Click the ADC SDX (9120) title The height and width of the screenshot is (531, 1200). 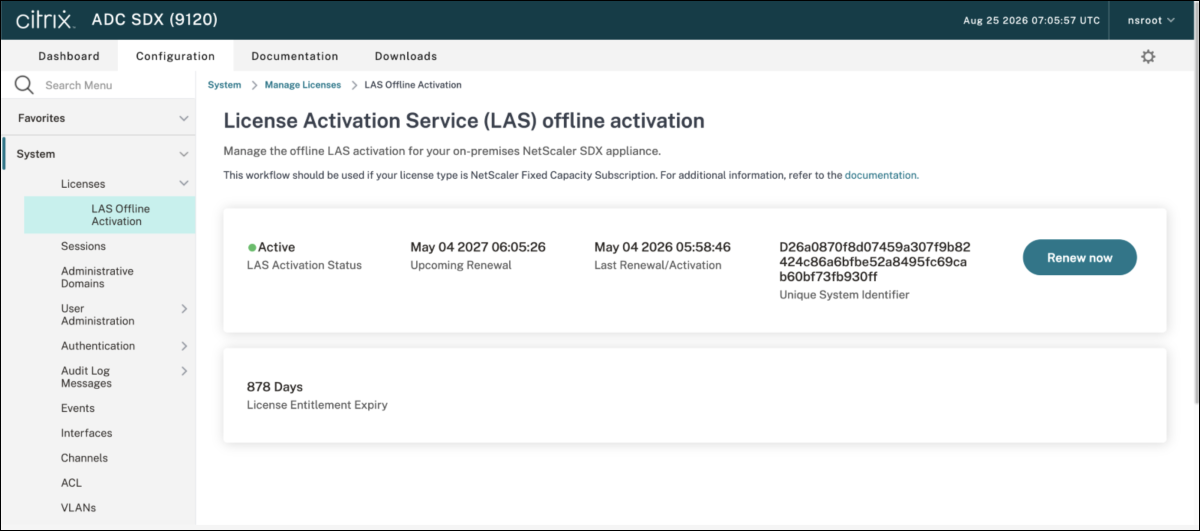click(154, 20)
